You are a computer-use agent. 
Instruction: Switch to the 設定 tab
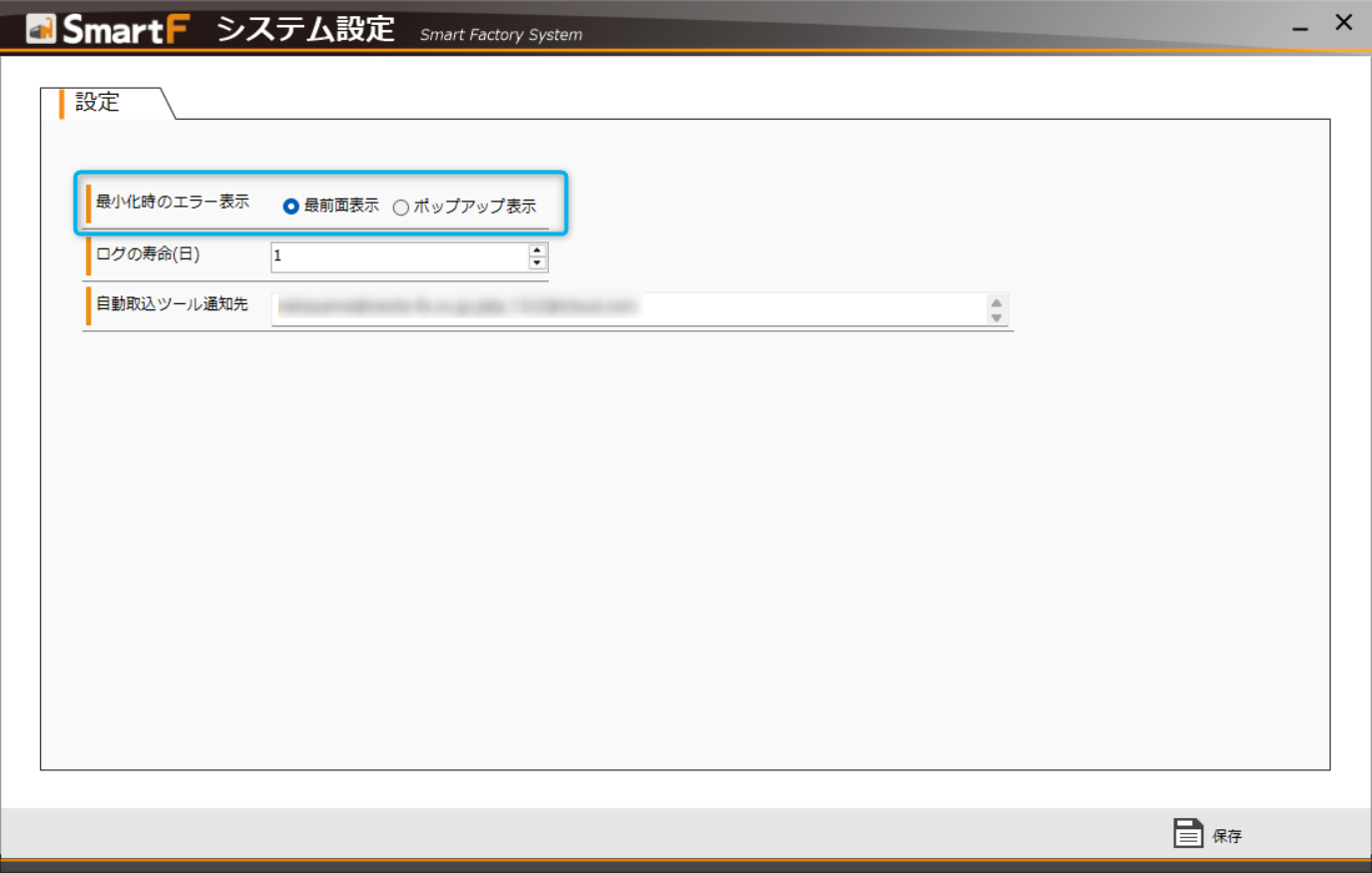pos(98,103)
